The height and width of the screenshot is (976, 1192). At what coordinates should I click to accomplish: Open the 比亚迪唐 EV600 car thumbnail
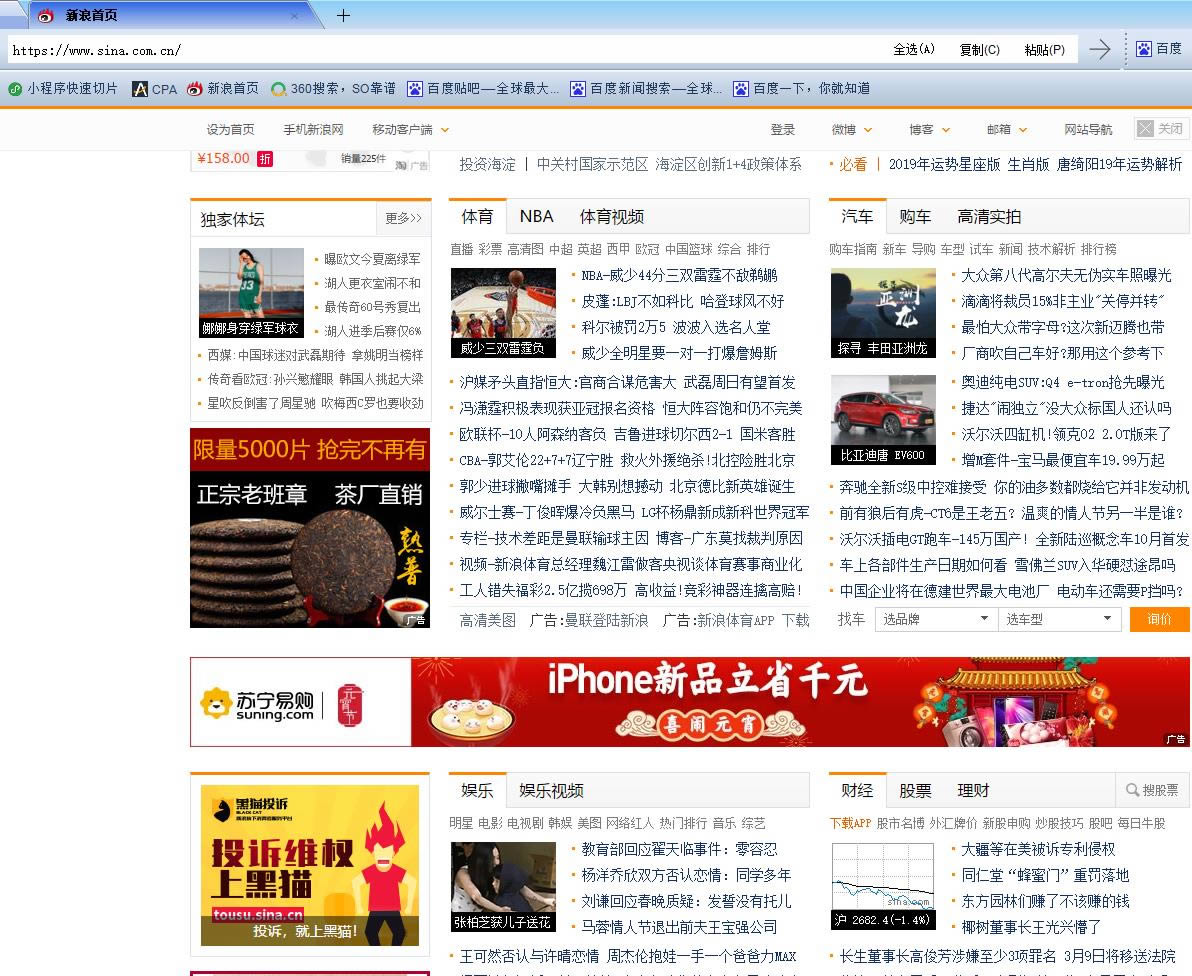click(883, 420)
